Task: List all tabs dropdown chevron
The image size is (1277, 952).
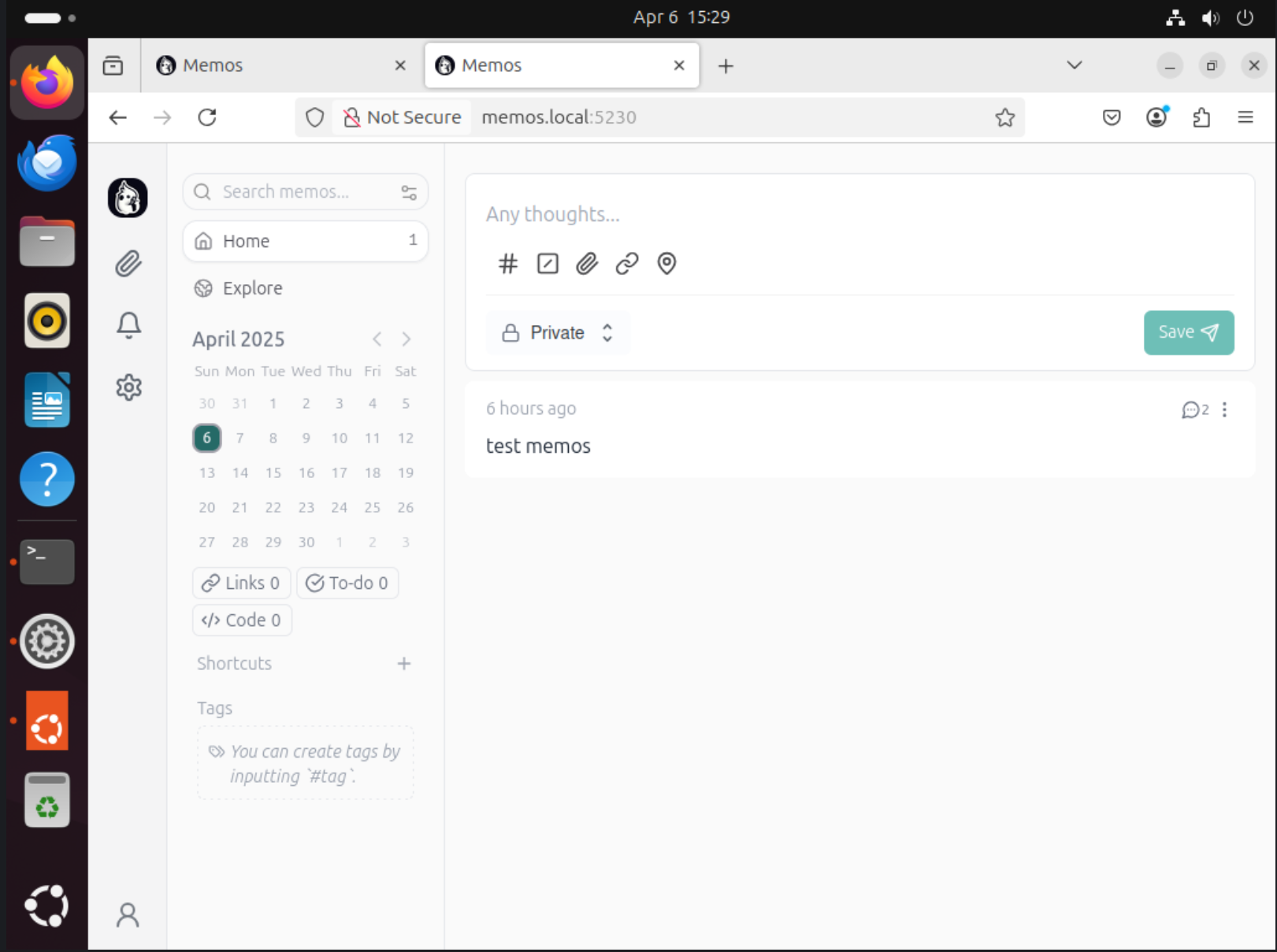Action: pyautogui.click(x=1075, y=65)
